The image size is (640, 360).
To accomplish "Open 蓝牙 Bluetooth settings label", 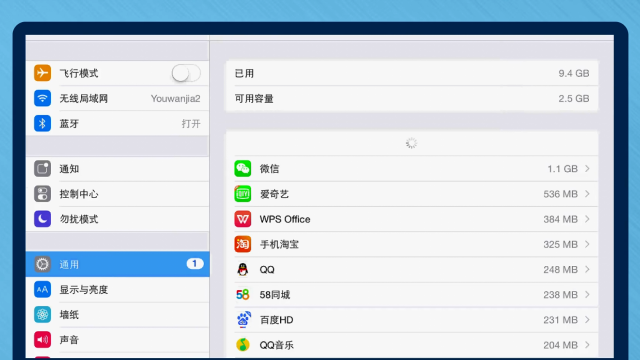I will (x=69, y=124).
